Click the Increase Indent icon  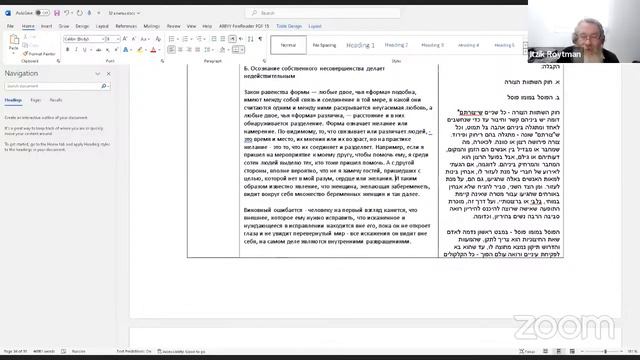223,39
